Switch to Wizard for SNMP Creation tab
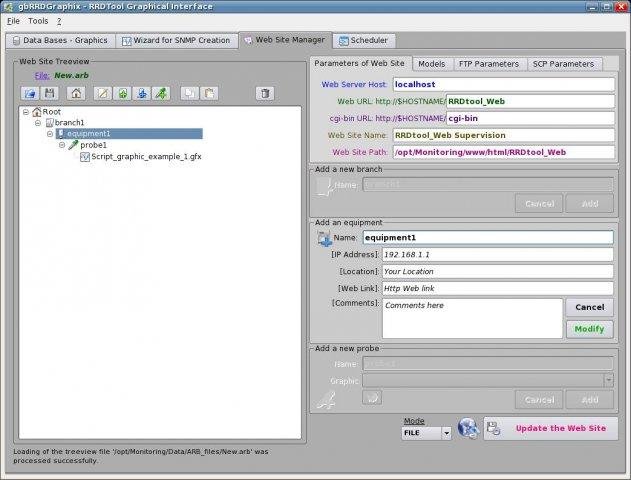This screenshot has height=480, width=631. point(176,41)
